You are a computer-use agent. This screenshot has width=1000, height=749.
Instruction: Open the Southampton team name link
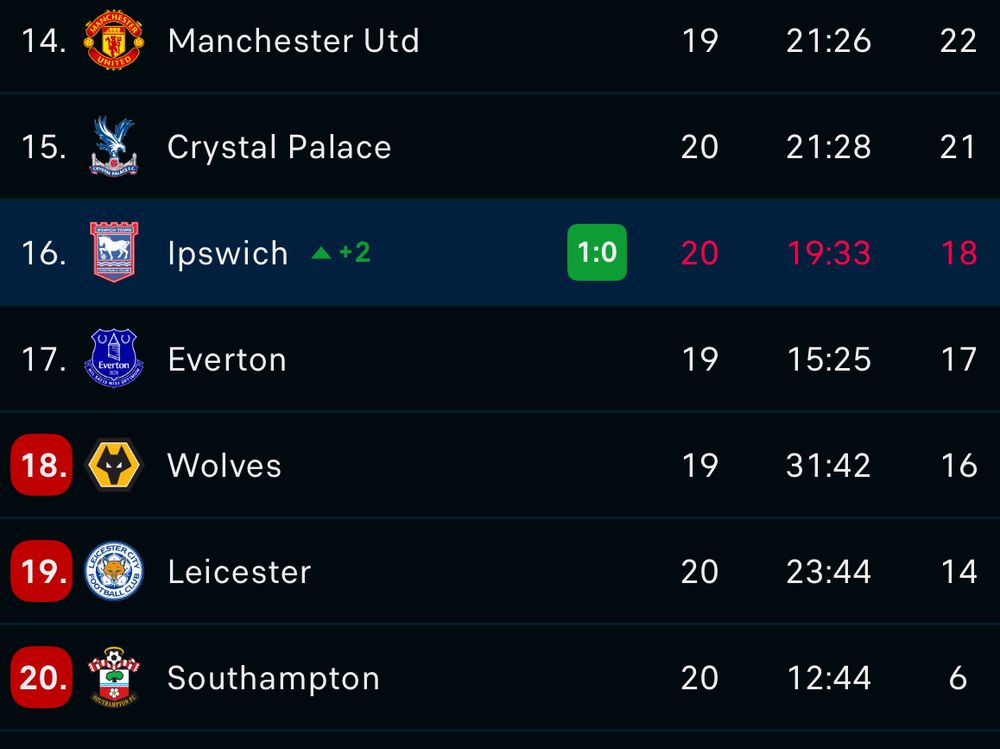(273, 677)
